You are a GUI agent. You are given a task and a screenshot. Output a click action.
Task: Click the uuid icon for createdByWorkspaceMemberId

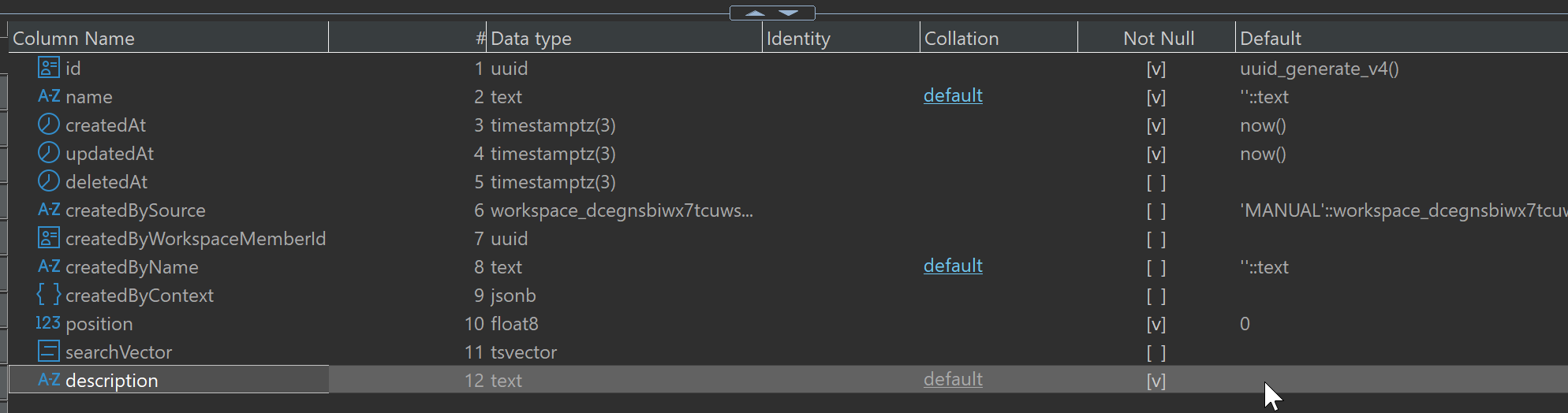coord(48,238)
